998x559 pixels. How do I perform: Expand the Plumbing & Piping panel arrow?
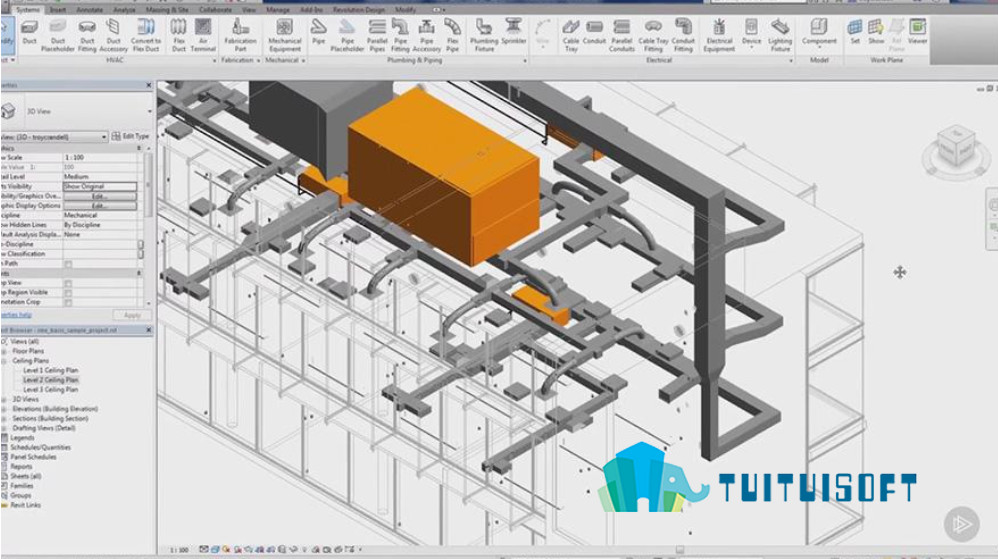click(525, 60)
